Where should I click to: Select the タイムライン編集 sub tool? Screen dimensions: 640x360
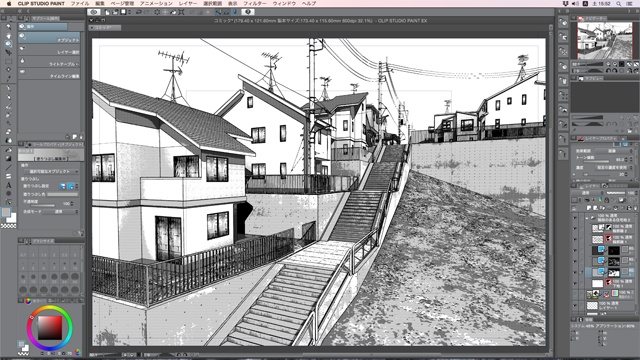point(49,74)
